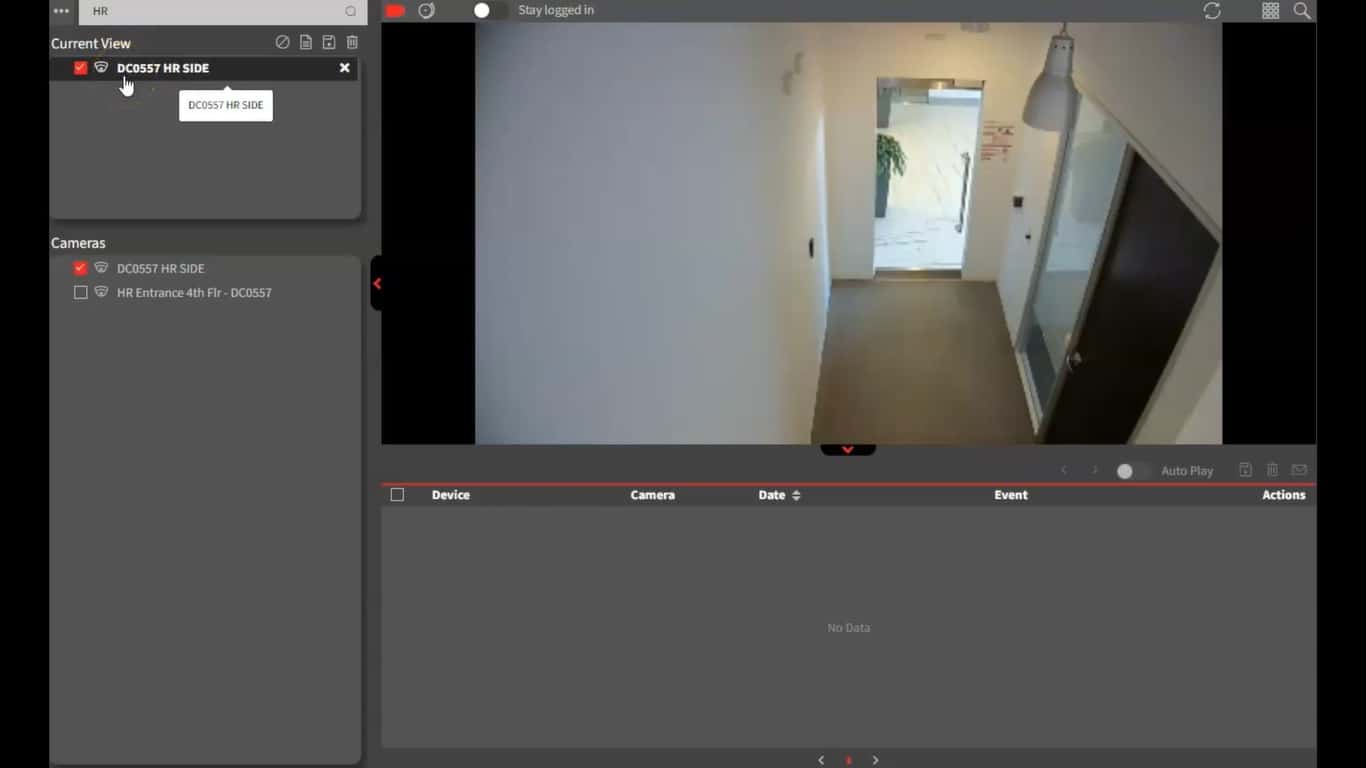Click the magnifier icon at top right
The width and height of the screenshot is (1366, 768).
coord(1301,11)
